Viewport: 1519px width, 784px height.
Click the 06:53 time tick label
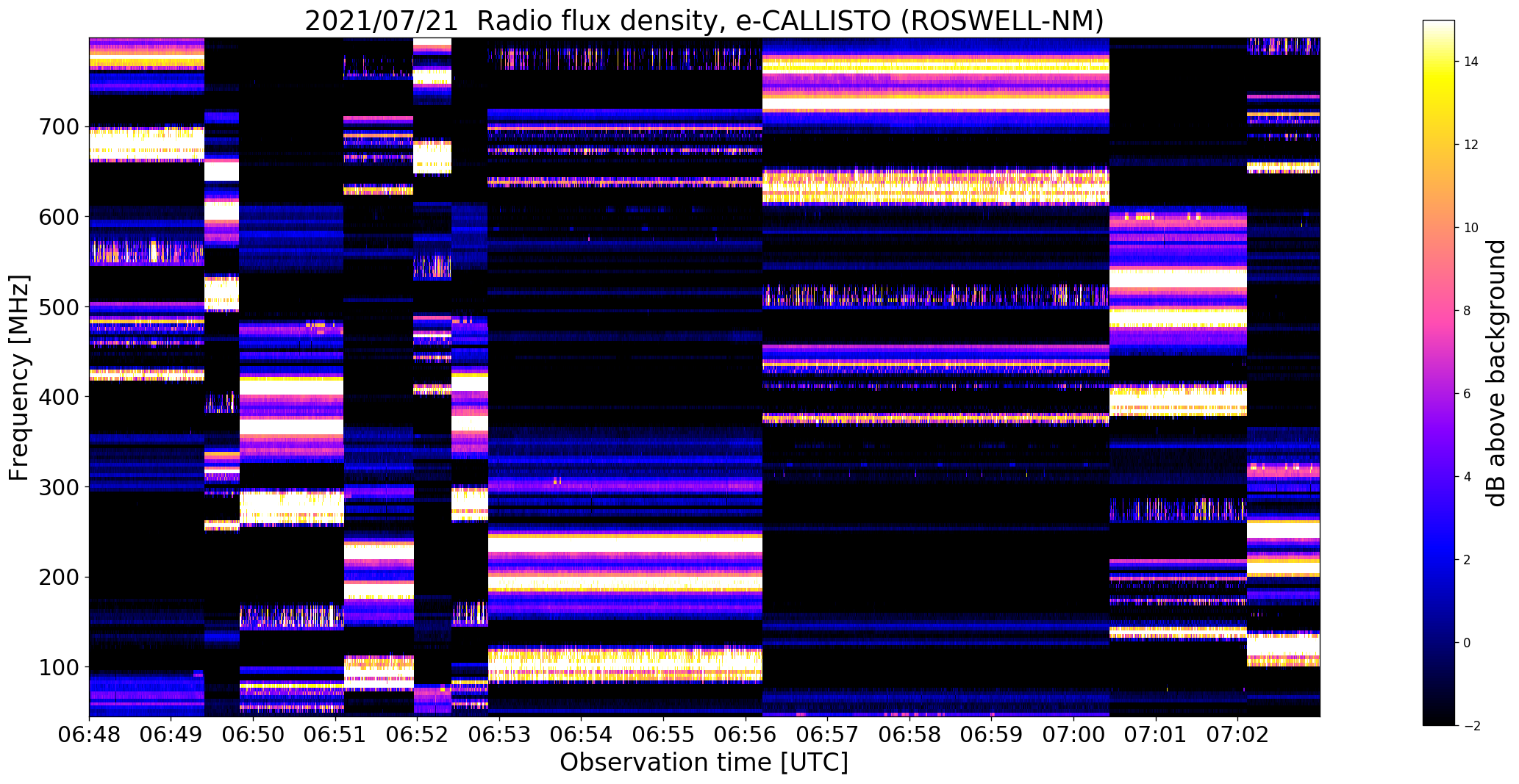499,735
